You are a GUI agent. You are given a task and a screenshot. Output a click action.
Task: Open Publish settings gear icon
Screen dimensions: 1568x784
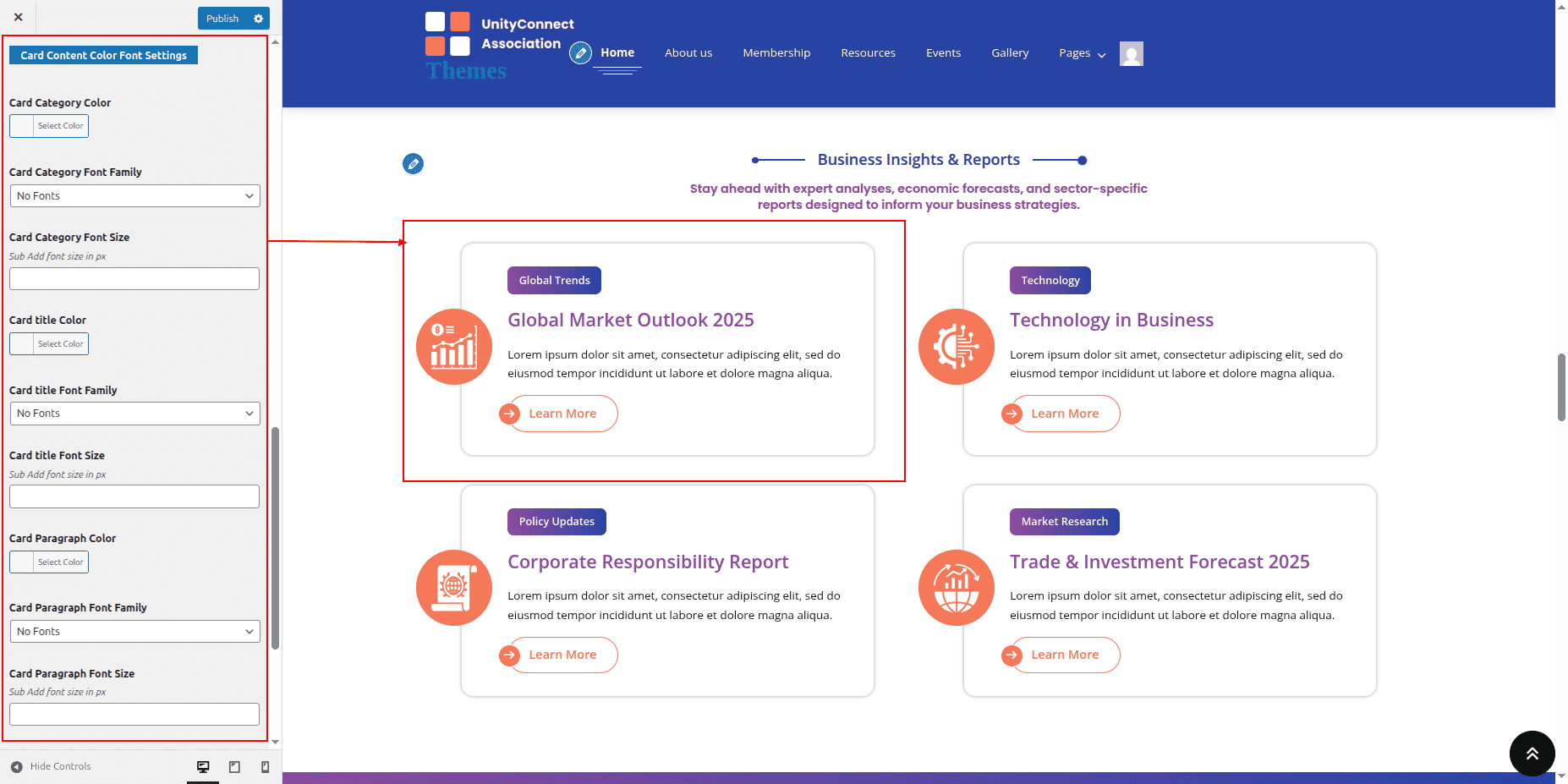click(259, 19)
